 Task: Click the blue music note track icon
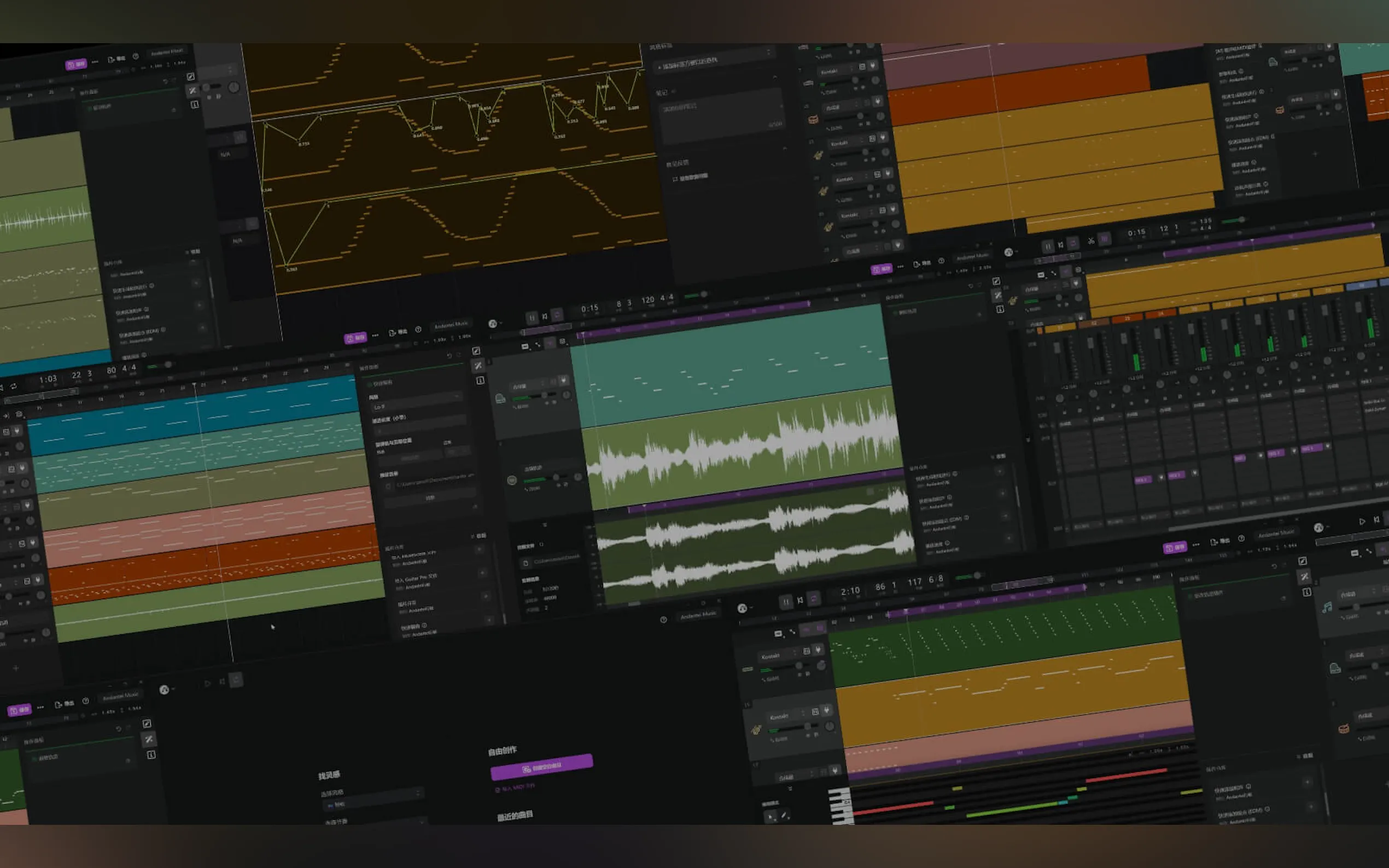(1327, 607)
